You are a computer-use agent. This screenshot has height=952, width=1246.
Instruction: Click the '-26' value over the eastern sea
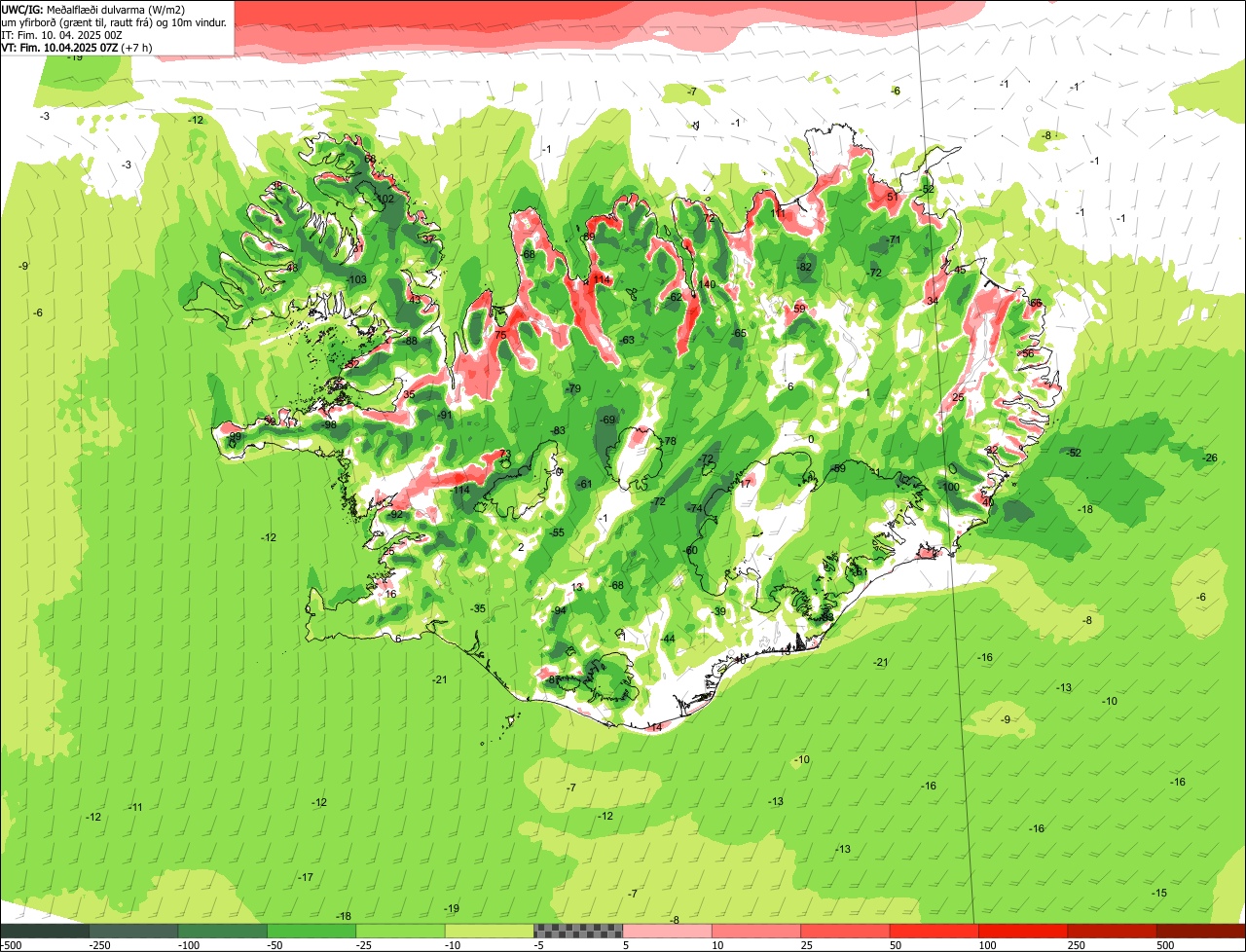pos(1210,458)
